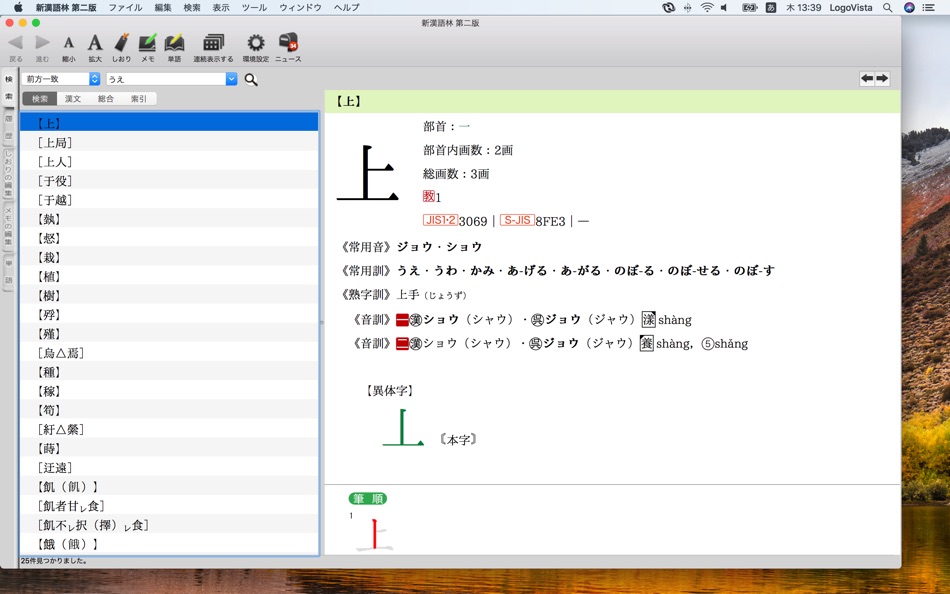This screenshot has height=594, width=950.
Task: Select the ［于越］ result
Action: (x=169, y=200)
